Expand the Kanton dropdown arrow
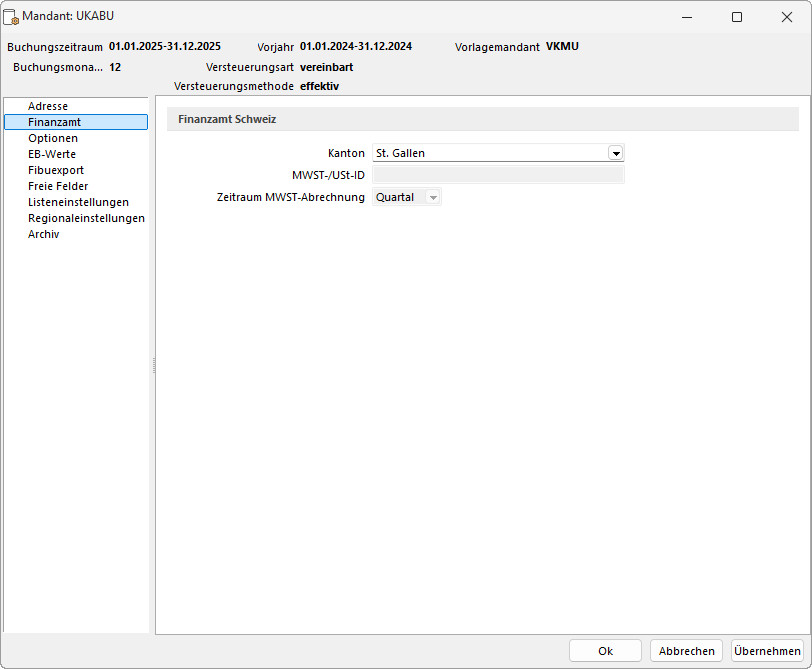Image resolution: width=812 pixels, height=669 pixels. pos(615,153)
